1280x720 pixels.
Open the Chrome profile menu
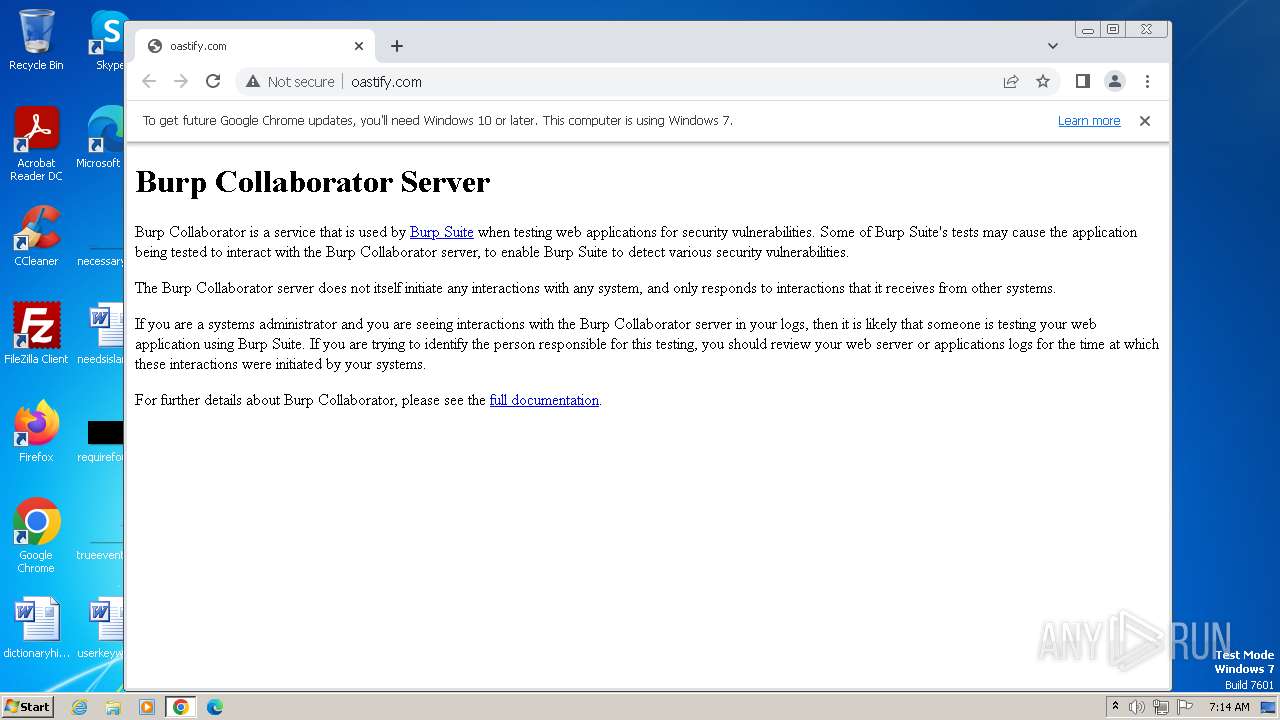point(1115,82)
